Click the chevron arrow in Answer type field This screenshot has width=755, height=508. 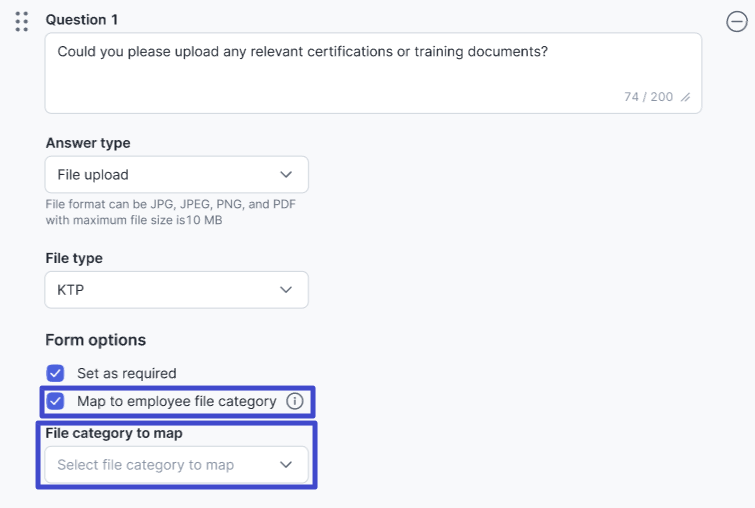(286, 174)
